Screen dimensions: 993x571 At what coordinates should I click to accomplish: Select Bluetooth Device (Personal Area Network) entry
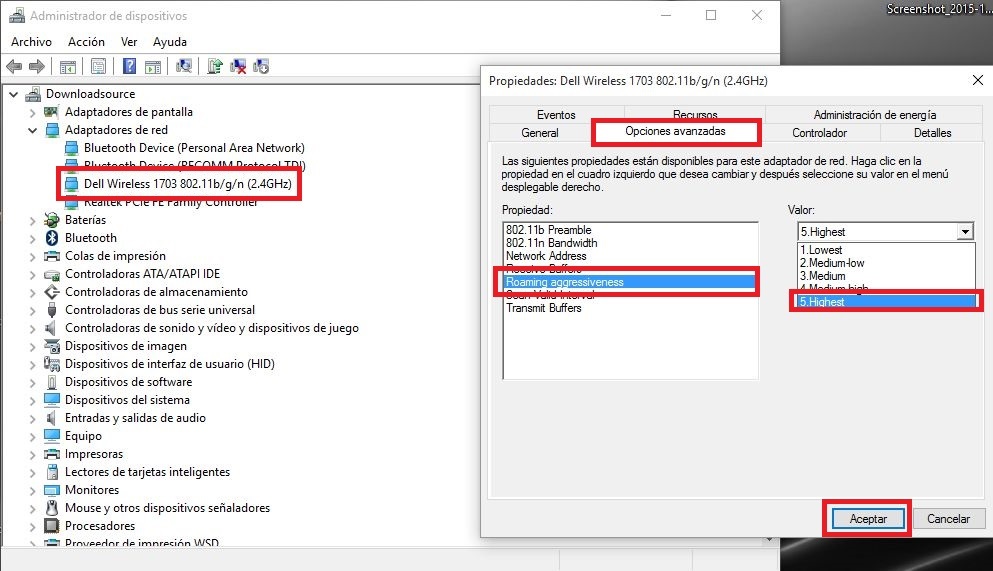(194, 148)
